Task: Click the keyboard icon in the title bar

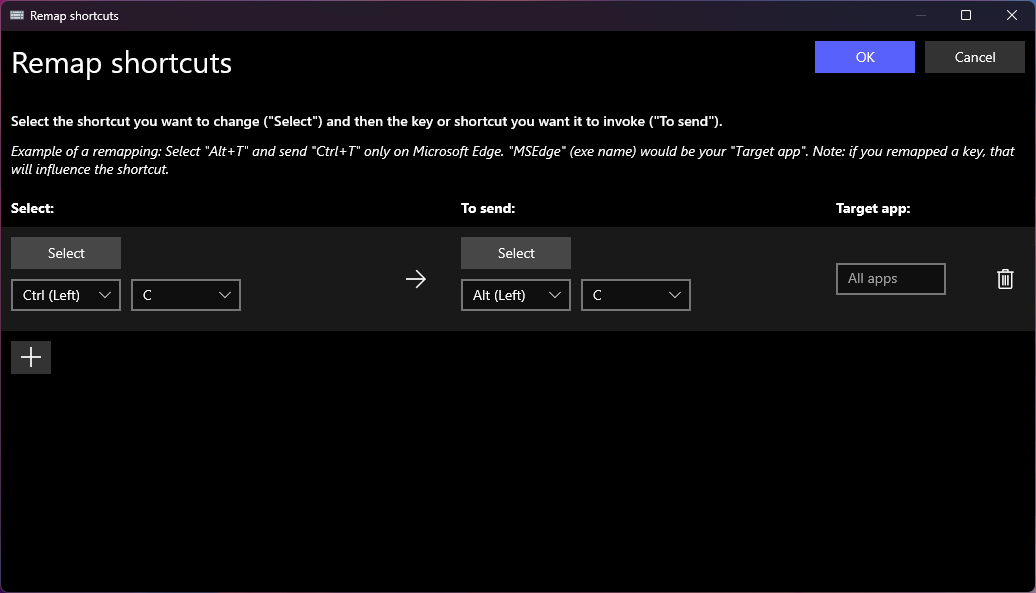Action: point(17,15)
